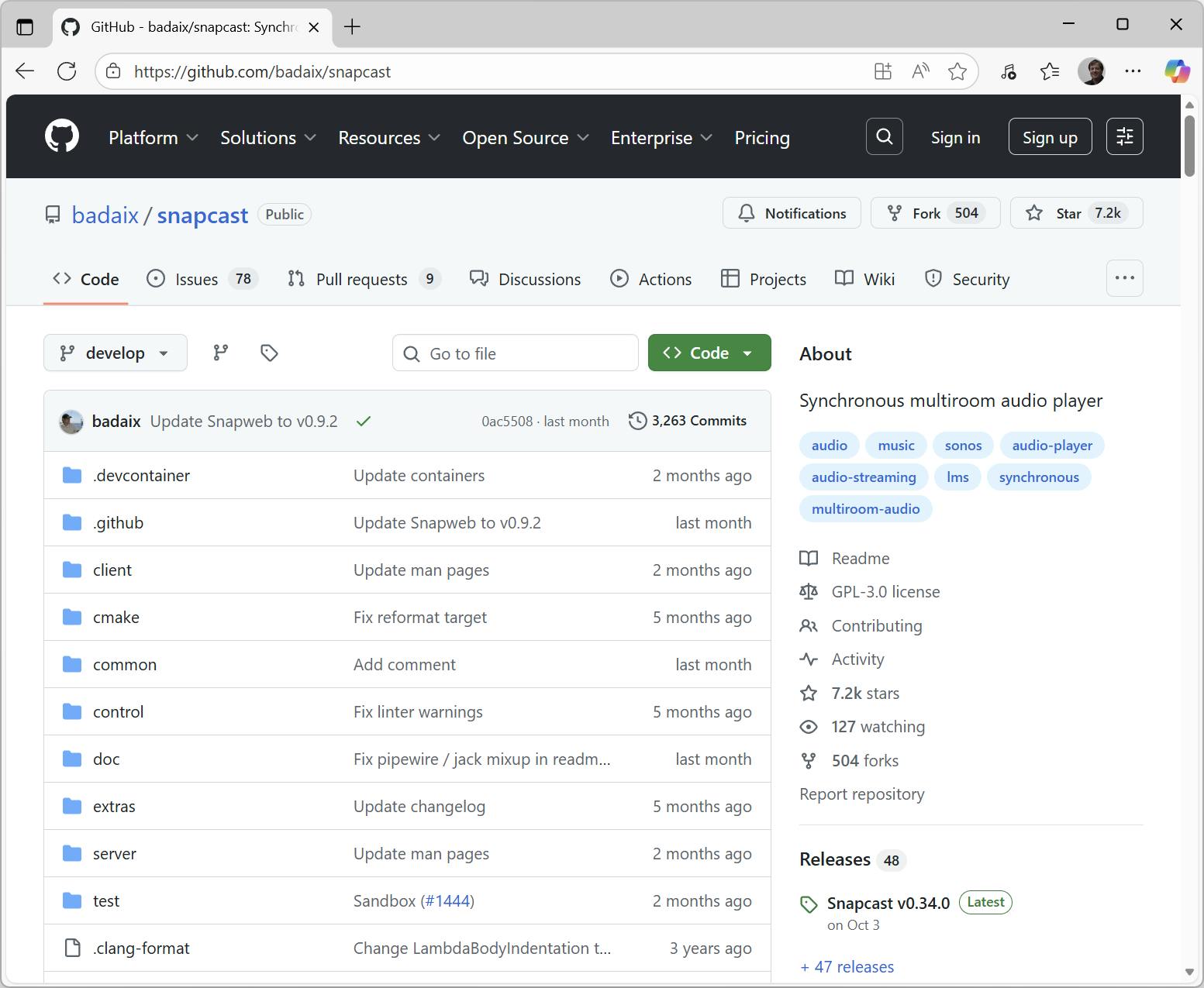Open GitHub search with magnifier icon
The height and width of the screenshot is (988, 1204).
(x=885, y=136)
